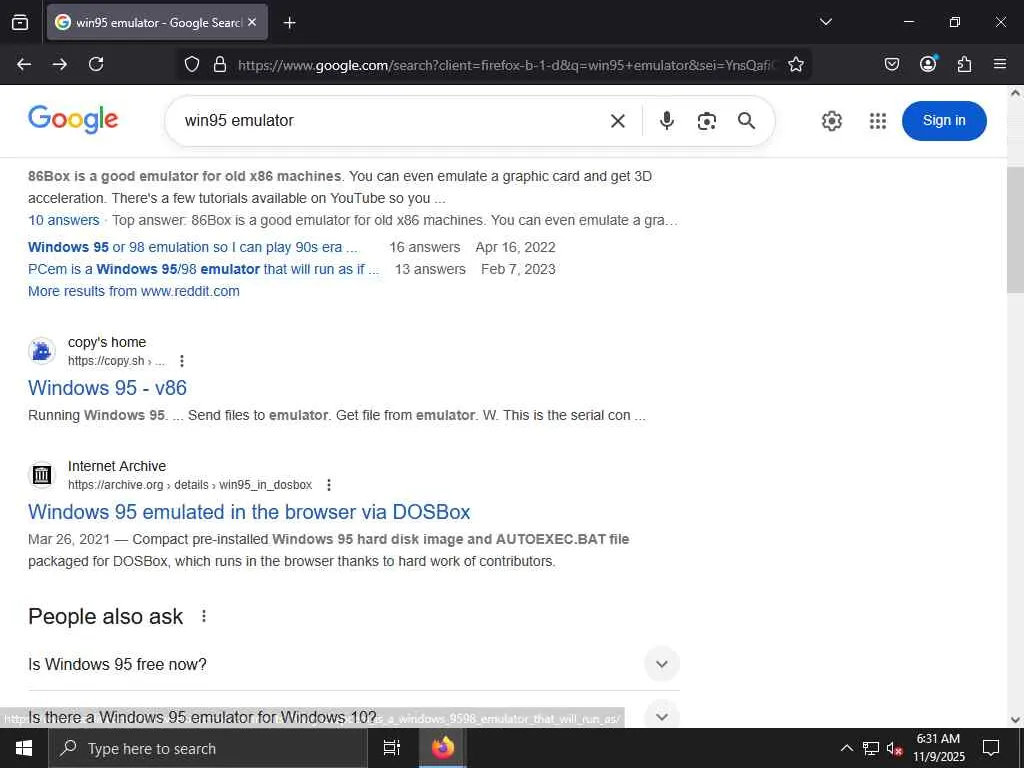The height and width of the screenshot is (768, 1024).
Task: Open the list all tabs dropdown
Action: pyautogui.click(x=825, y=22)
